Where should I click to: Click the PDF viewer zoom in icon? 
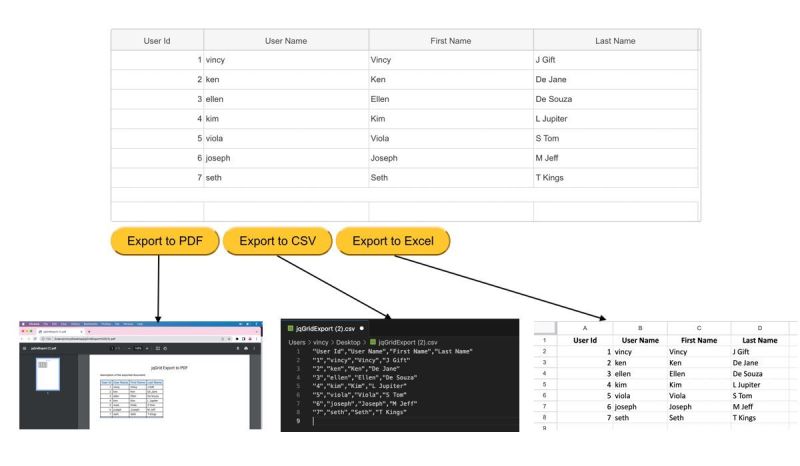point(147,348)
